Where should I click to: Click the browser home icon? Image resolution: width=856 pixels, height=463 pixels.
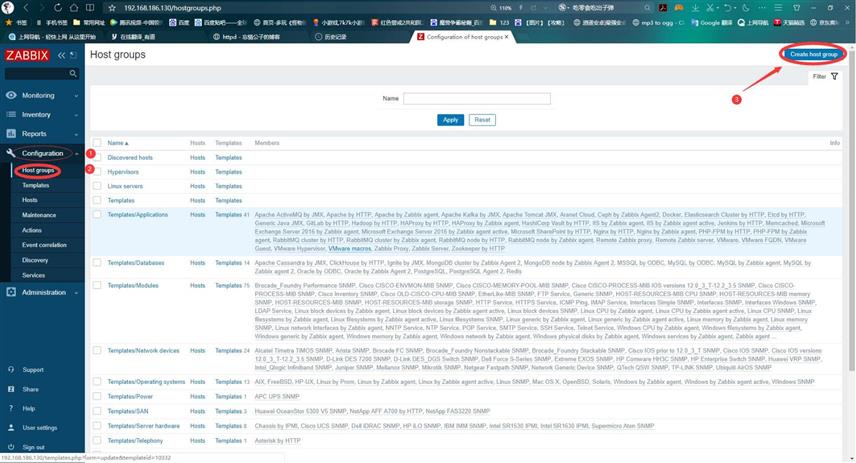[x=74, y=8]
